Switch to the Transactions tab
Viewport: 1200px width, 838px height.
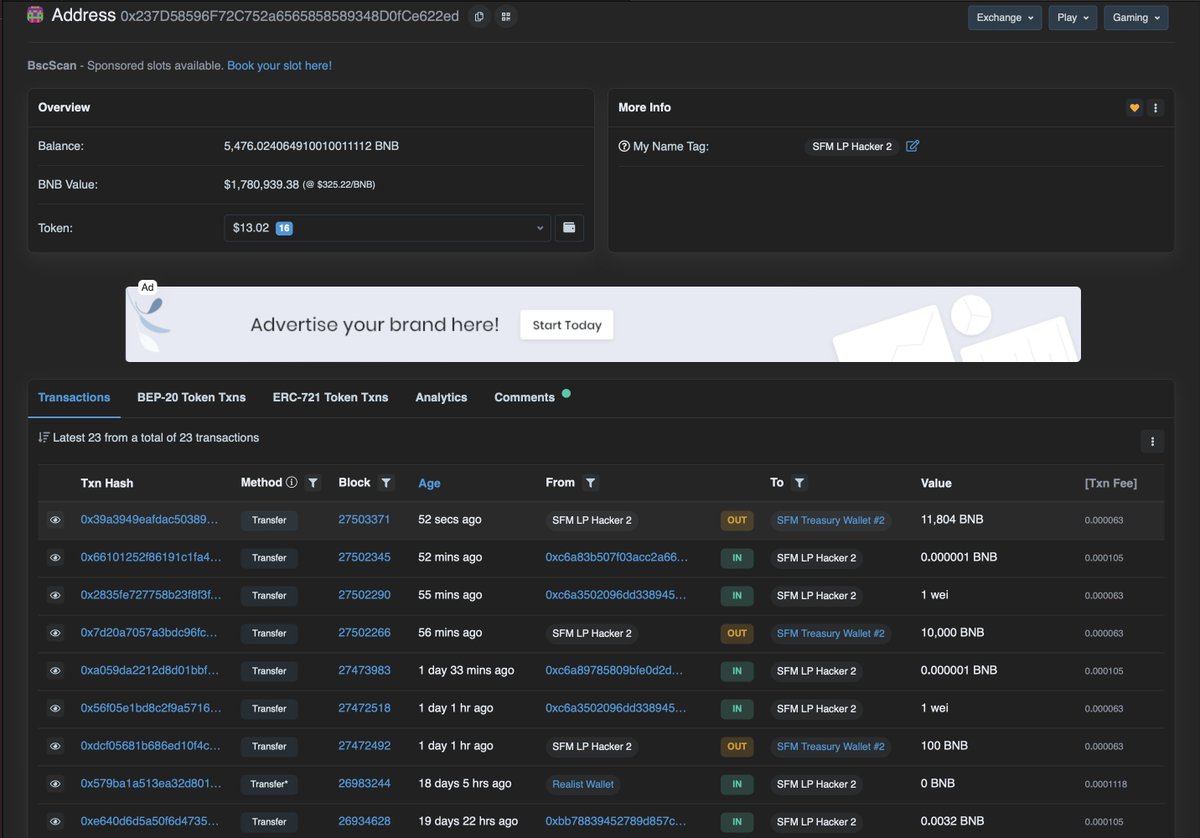[74, 397]
